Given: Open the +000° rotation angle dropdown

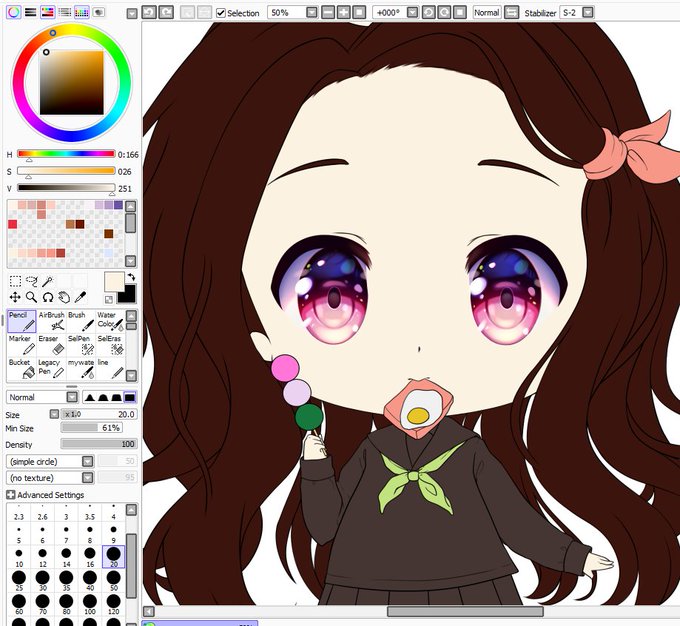Looking at the screenshot, I should [x=412, y=13].
